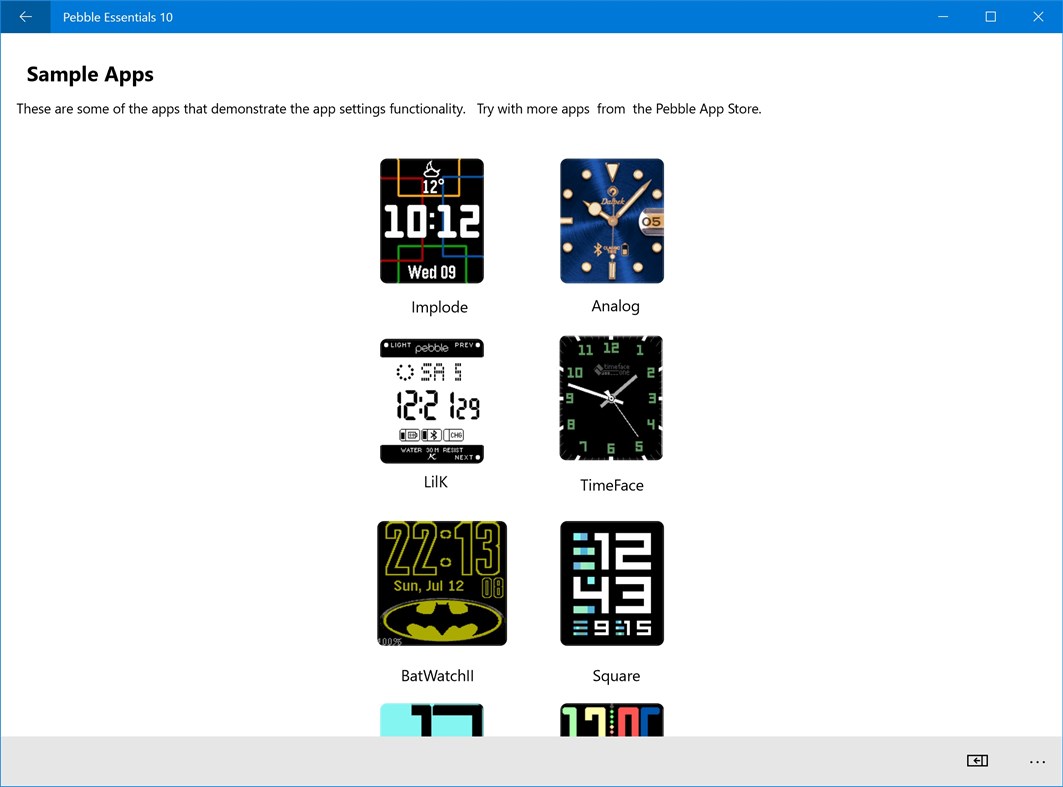Click the Implode label under its watchface
The width and height of the screenshot is (1063, 787).
pyautogui.click(x=439, y=307)
